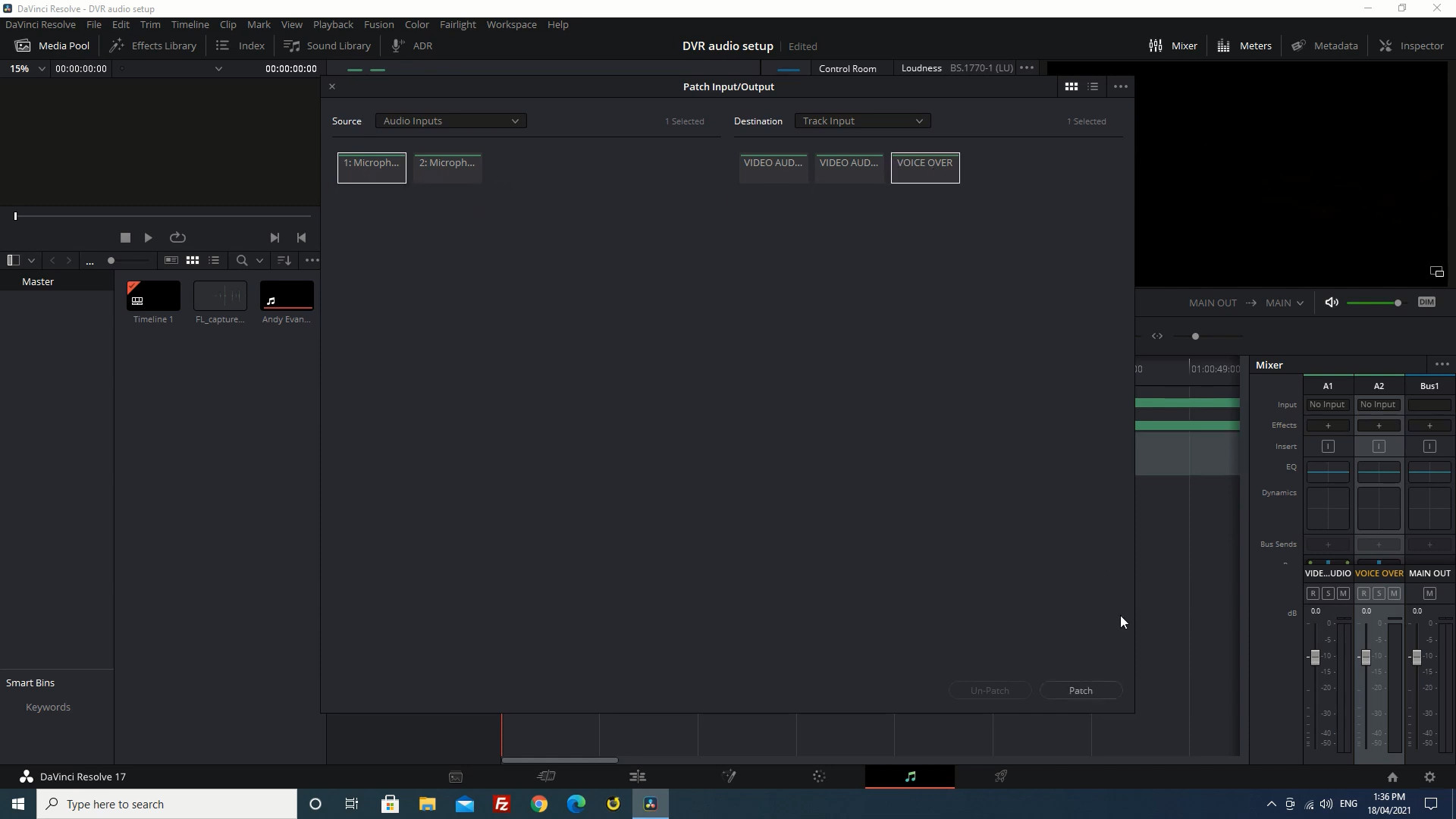The image size is (1456, 819).
Task: Open the Effects Library panel
Action: tap(153, 45)
